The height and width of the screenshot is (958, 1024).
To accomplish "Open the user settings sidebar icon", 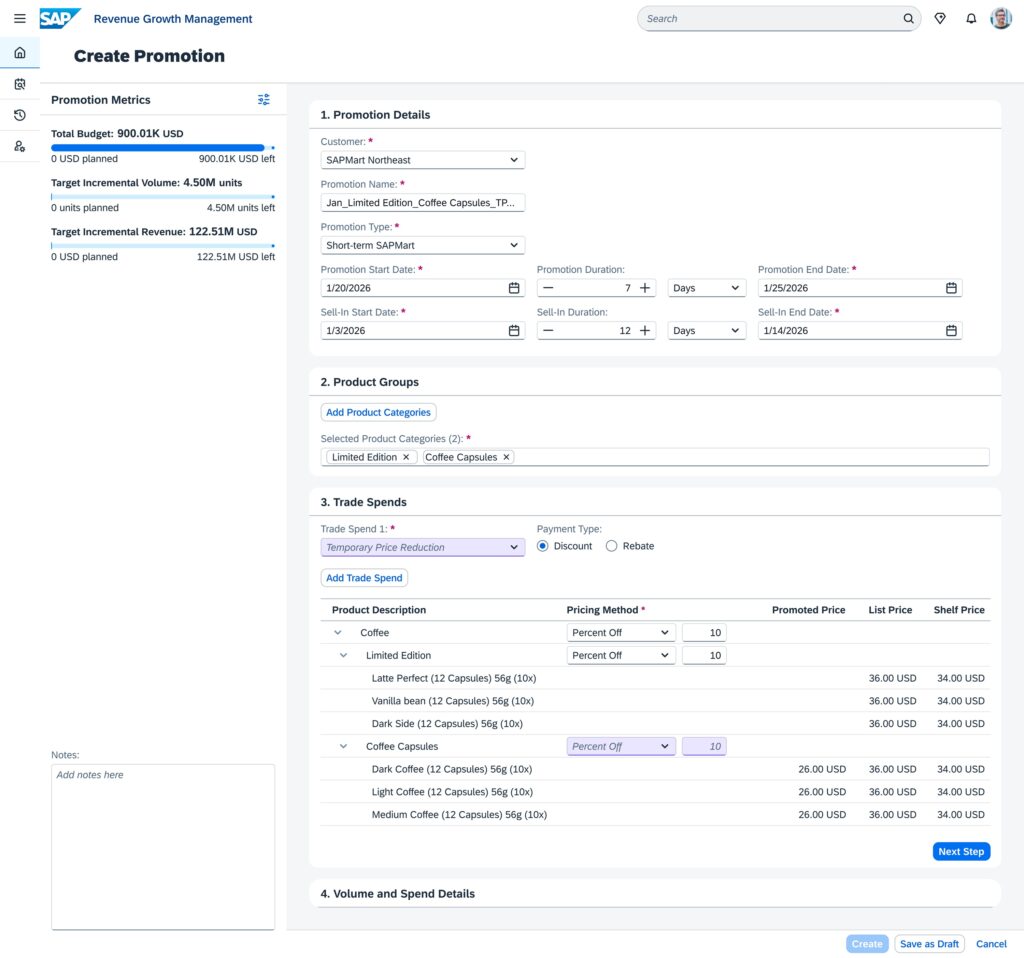I will pyautogui.click(x=20, y=146).
